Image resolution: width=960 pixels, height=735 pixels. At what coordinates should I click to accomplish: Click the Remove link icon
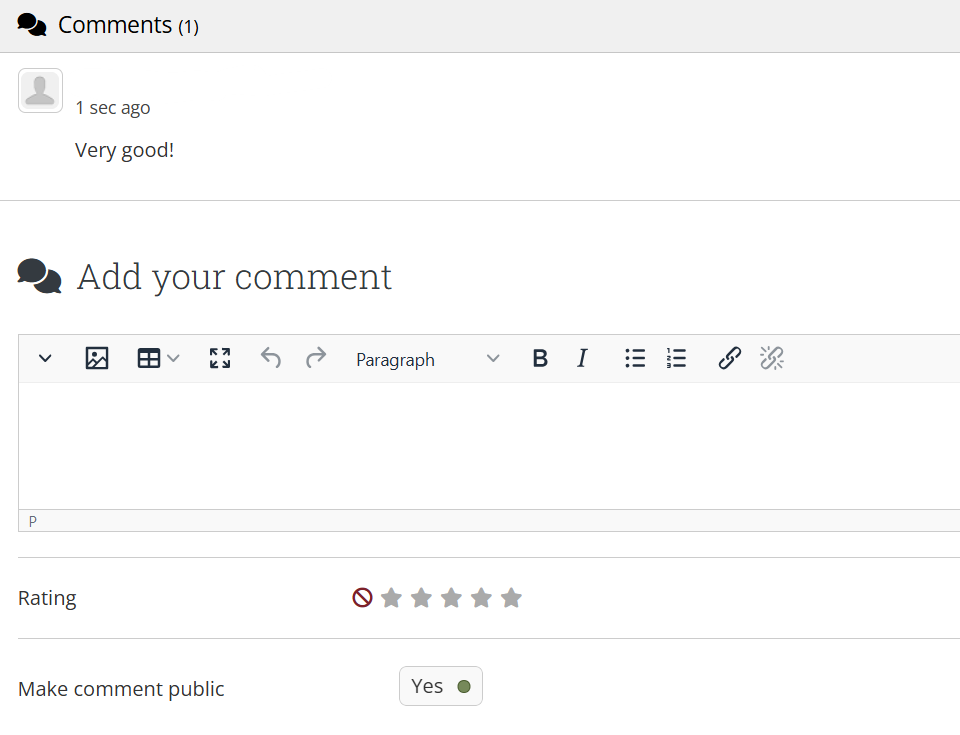[771, 359]
